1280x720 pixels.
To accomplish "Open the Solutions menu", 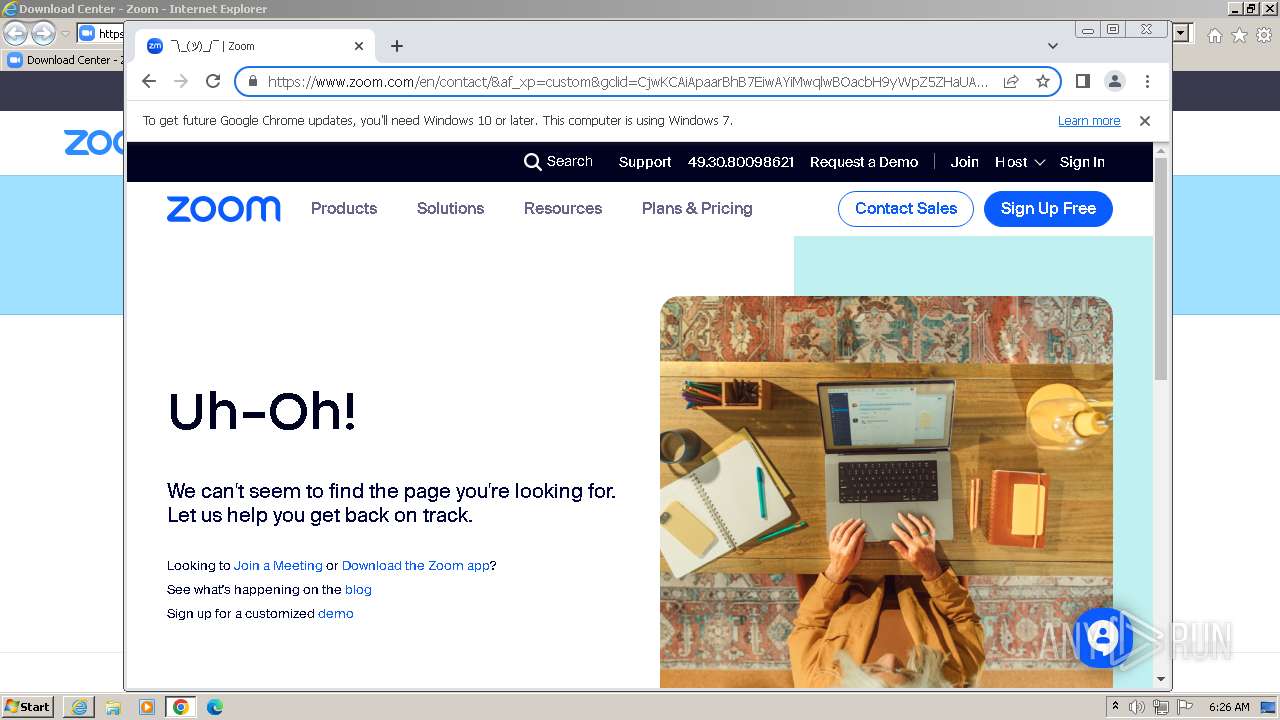I will click(450, 209).
